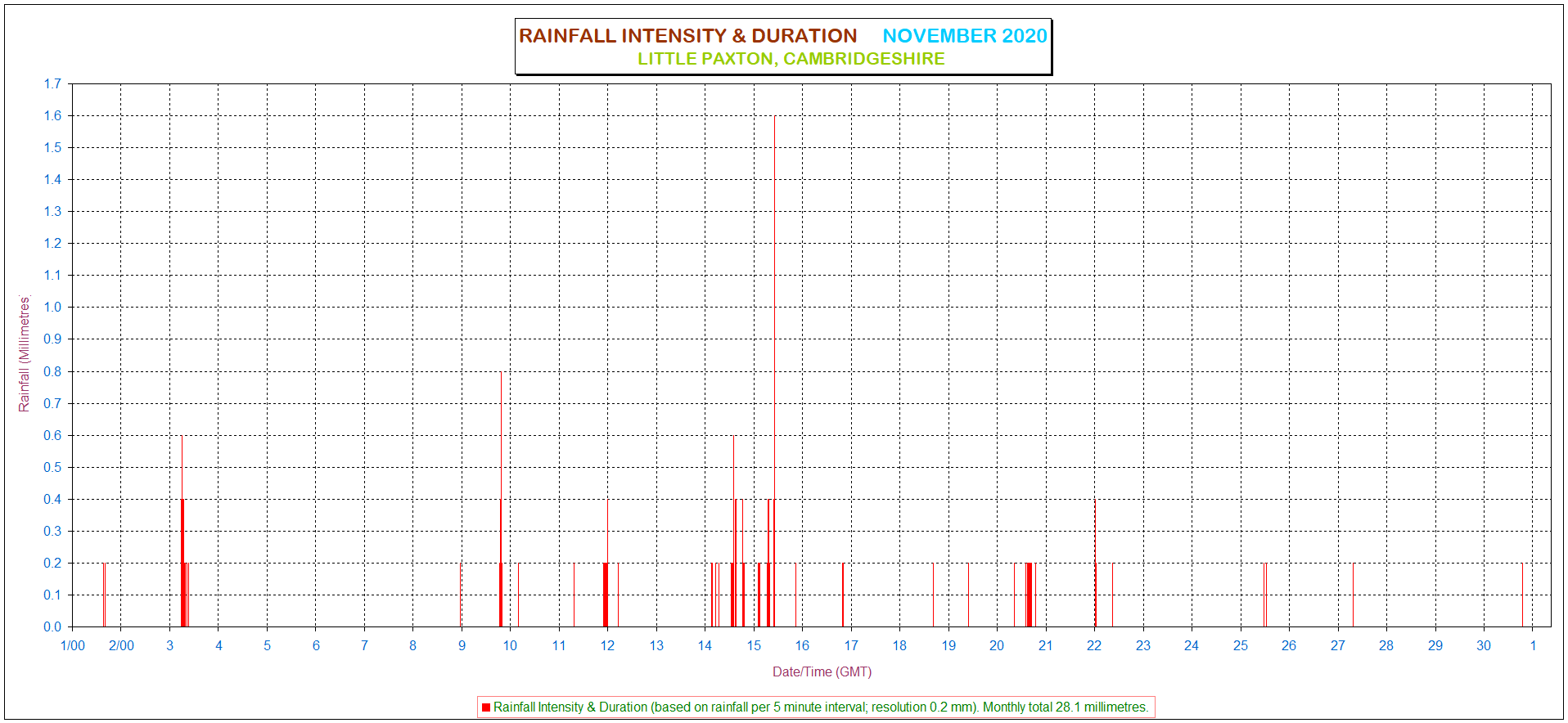This screenshot has width=1568, height=723.
Task: Click the y-axis value 0.3
Action: coord(52,531)
